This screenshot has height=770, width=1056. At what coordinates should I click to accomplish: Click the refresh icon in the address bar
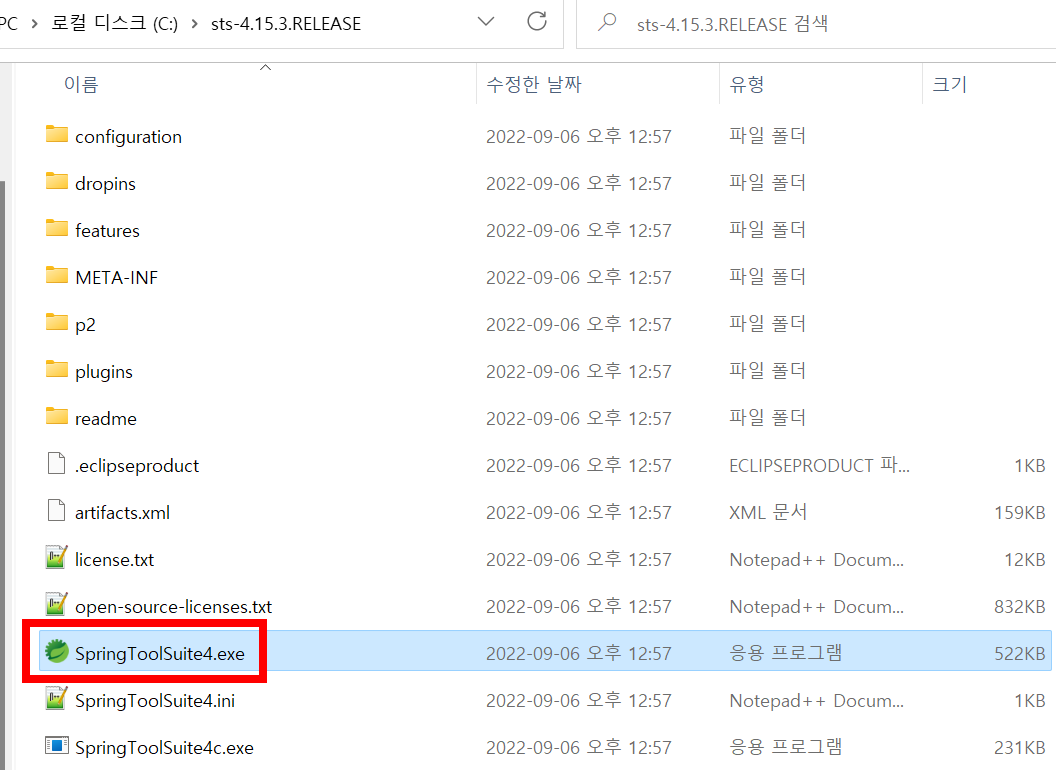coord(537,22)
